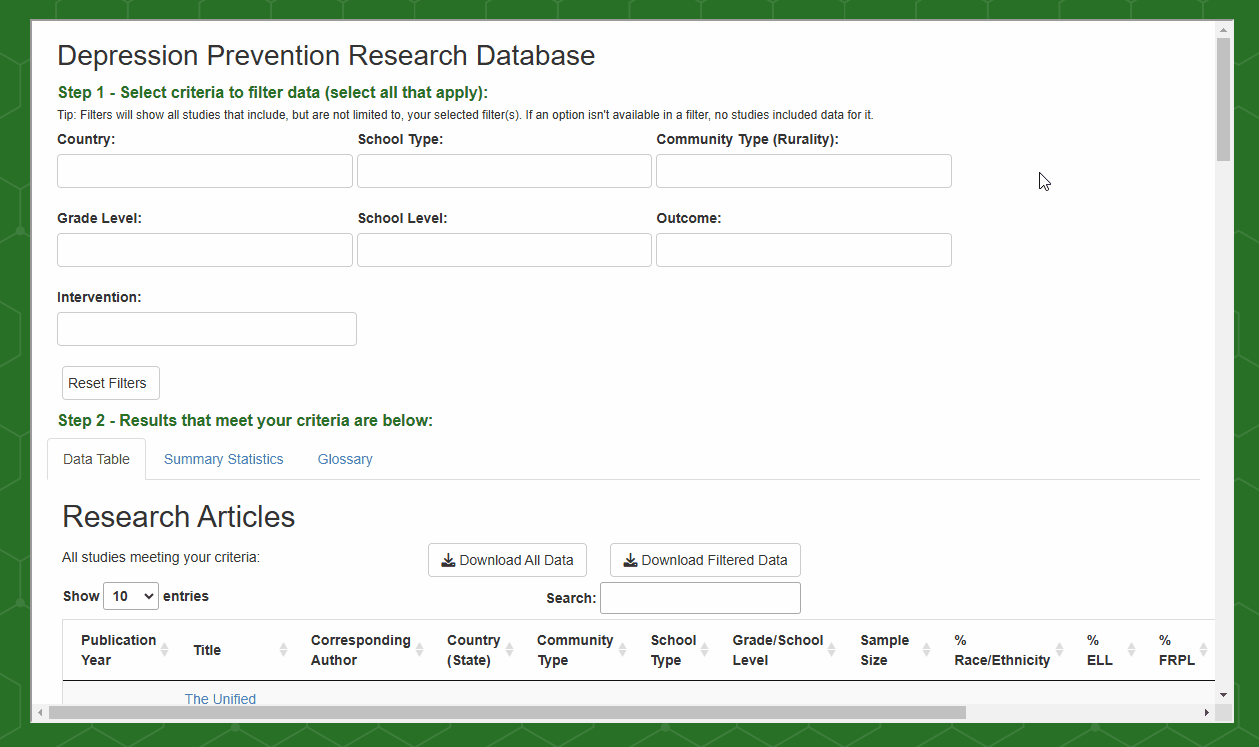Click the 'Research Articles' heading
This screenshot has height=747, width=1259.
pos(179,517)
